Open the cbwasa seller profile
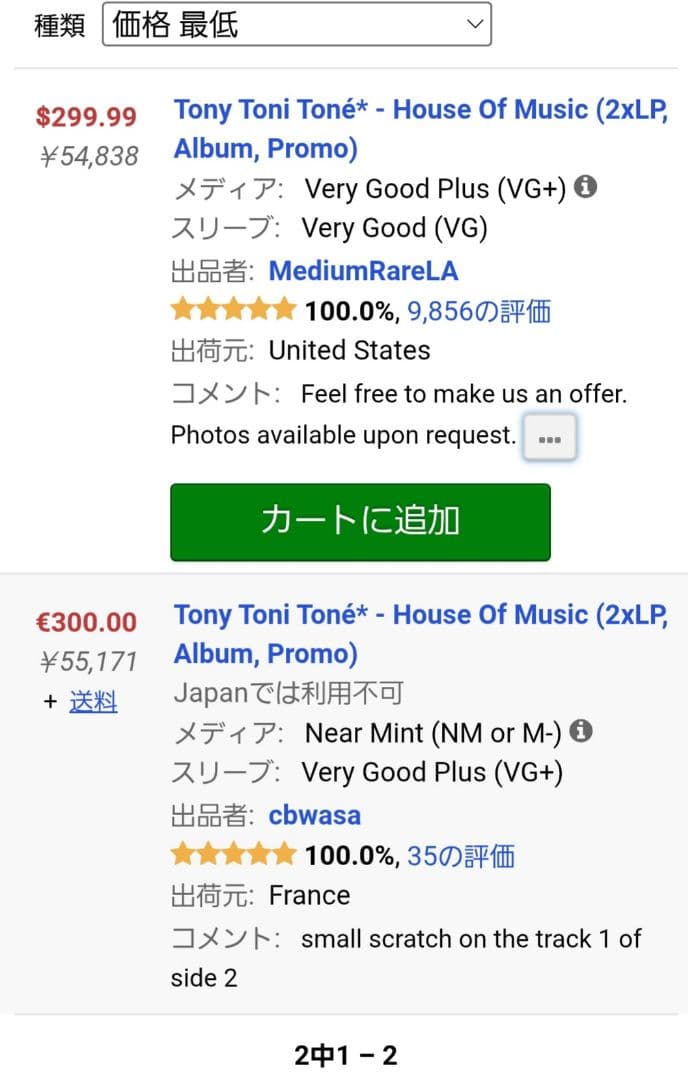Image resolution: width=688 pixels, height=1080 pixels. click(315, 814)
